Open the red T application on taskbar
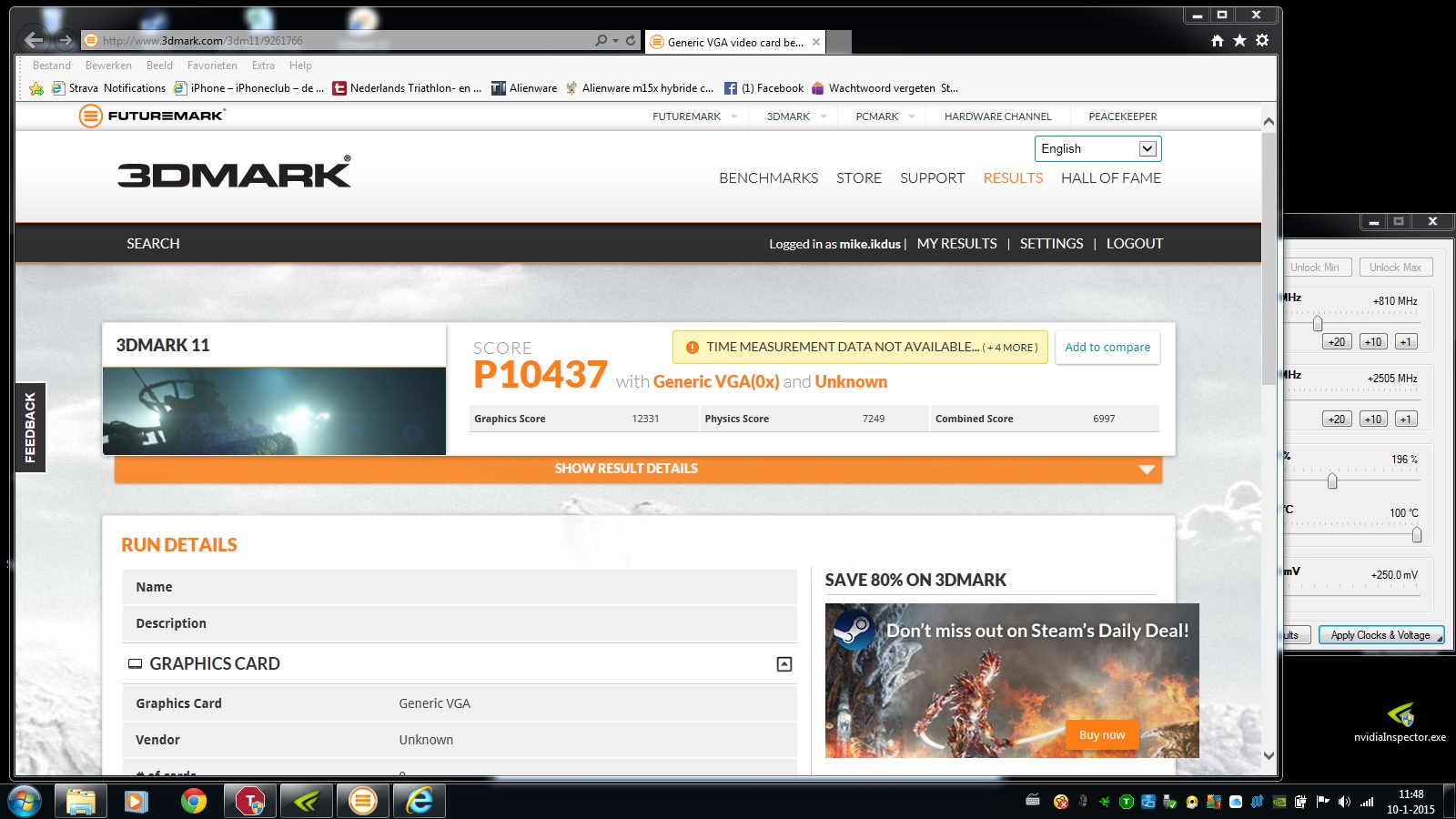 249,802
